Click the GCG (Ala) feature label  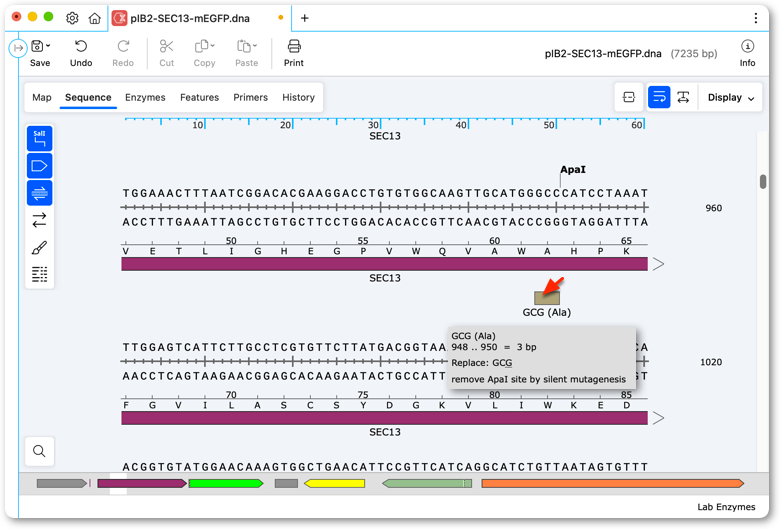pyautogui.click(x=547, y=313)
